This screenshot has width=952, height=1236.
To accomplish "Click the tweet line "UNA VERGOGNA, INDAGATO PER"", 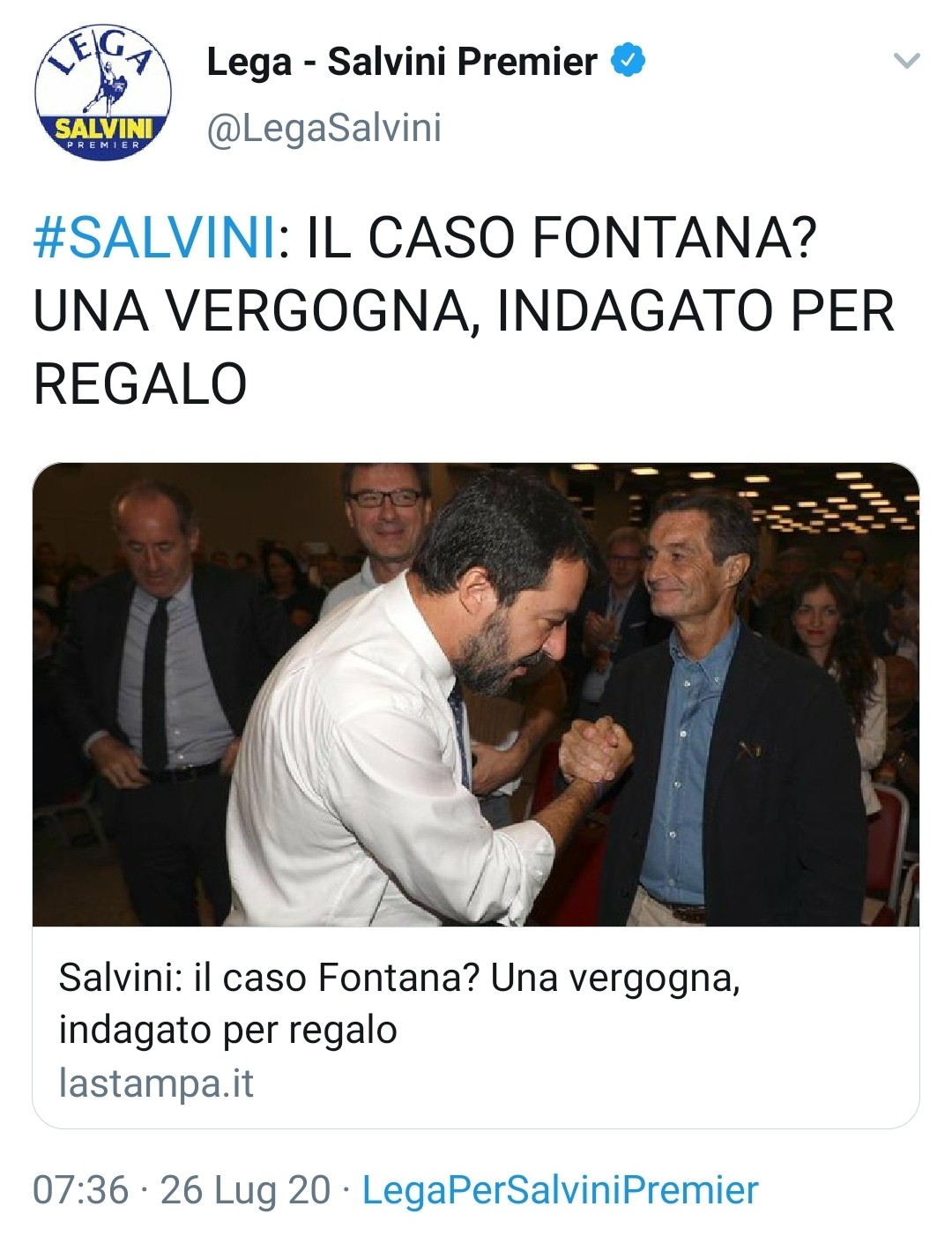I will tap(464, 311).
